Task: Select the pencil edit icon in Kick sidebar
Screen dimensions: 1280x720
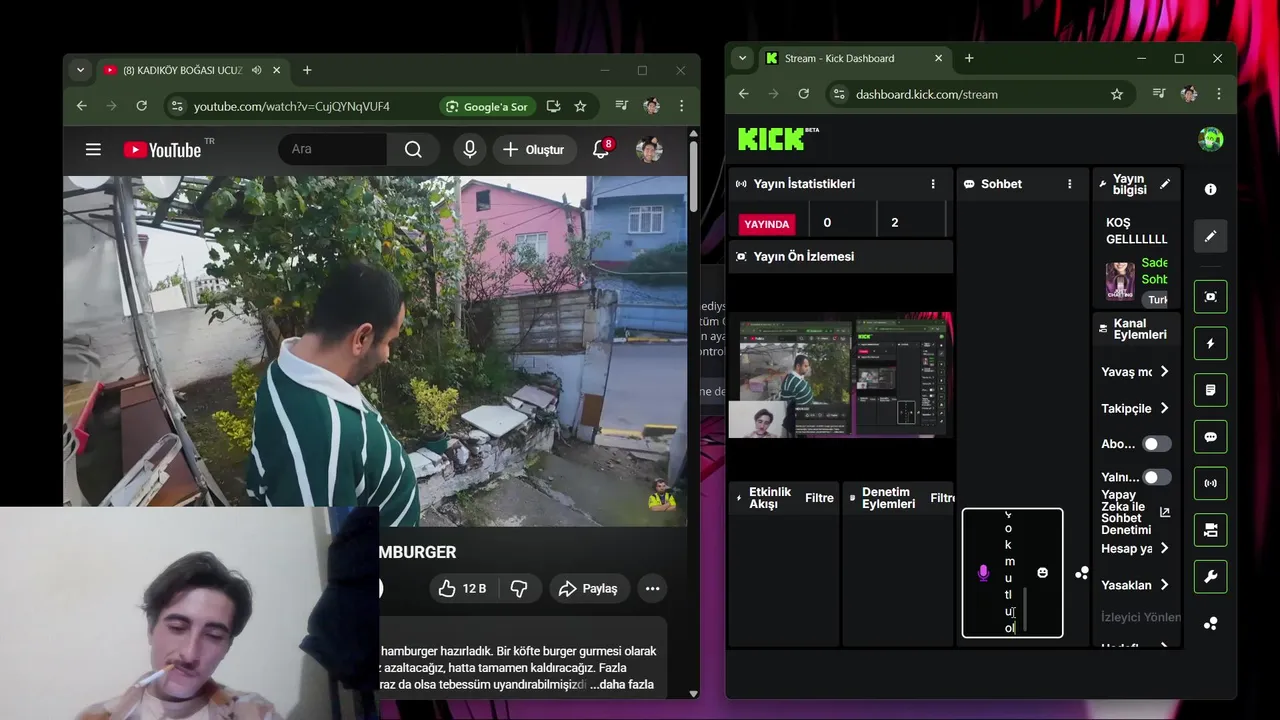Action: 1210,236
